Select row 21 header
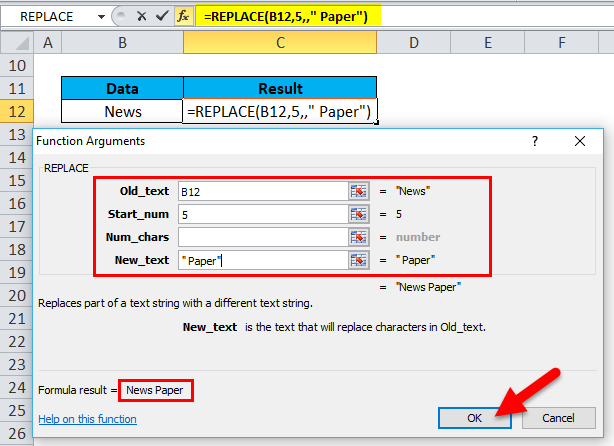The height and width of the screenshot is (446, 614). 17,318
